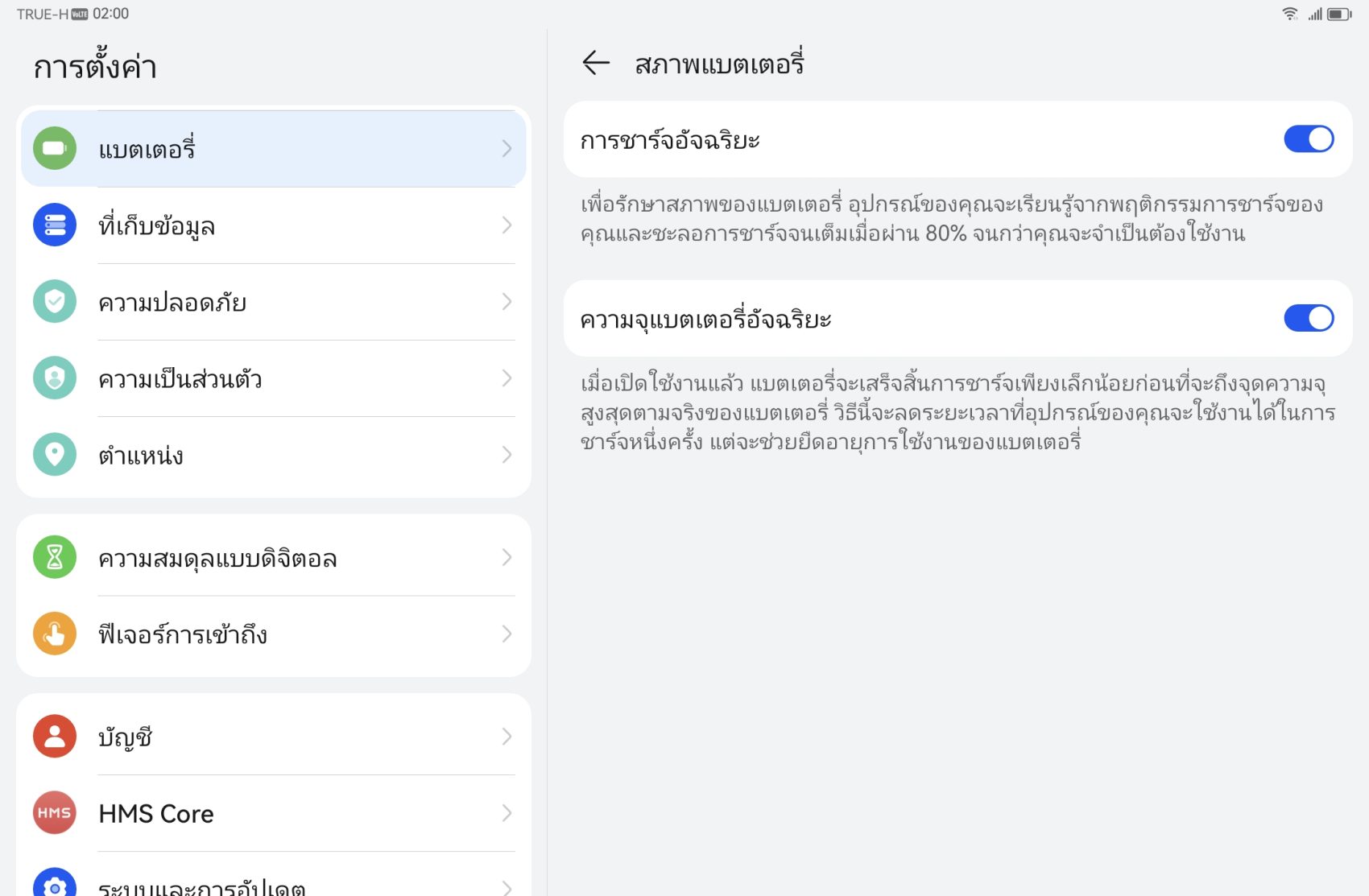Tap the security shield icon
Viewport: 1369px width, 896px height.
point(55,301)
